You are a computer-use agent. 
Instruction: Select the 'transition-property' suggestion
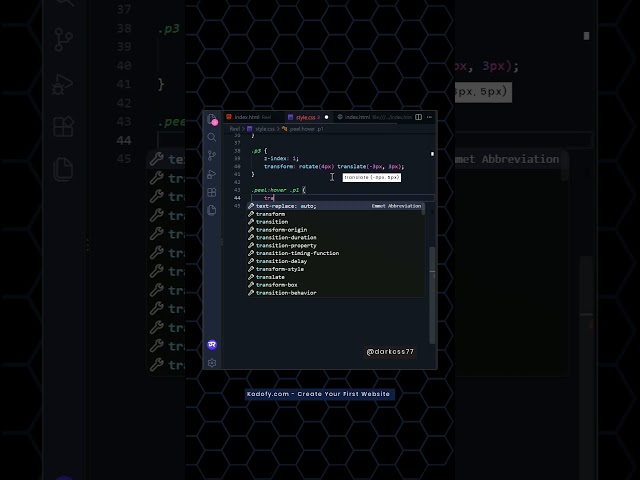coord(336,245)
